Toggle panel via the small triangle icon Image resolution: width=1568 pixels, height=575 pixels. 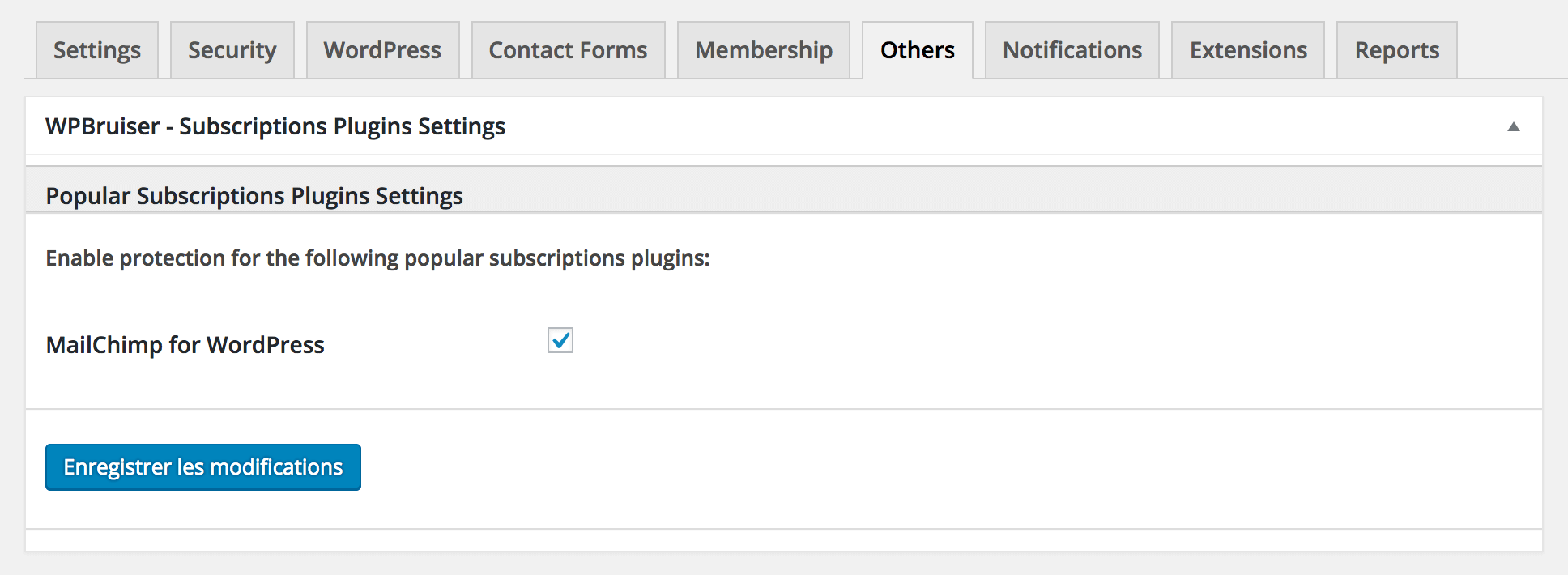[1513, 126]
